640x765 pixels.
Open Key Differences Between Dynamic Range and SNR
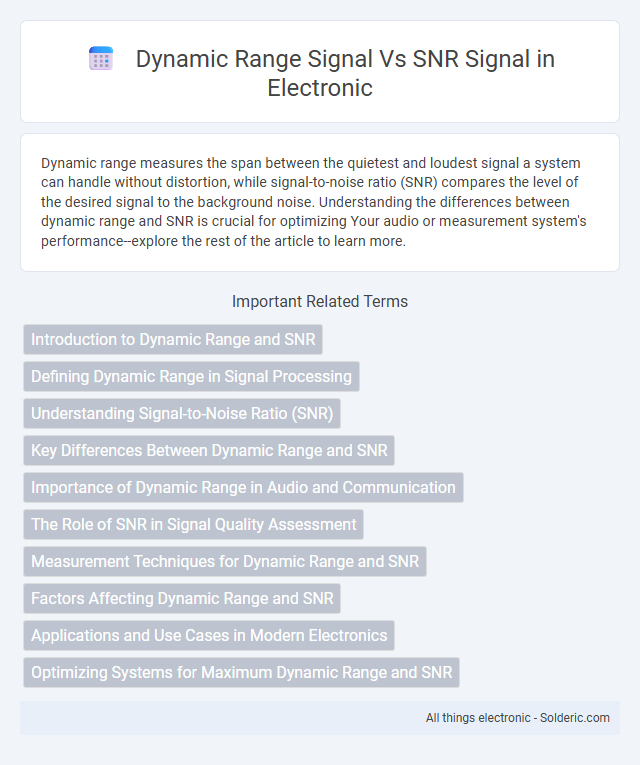(x=209, y=450)
